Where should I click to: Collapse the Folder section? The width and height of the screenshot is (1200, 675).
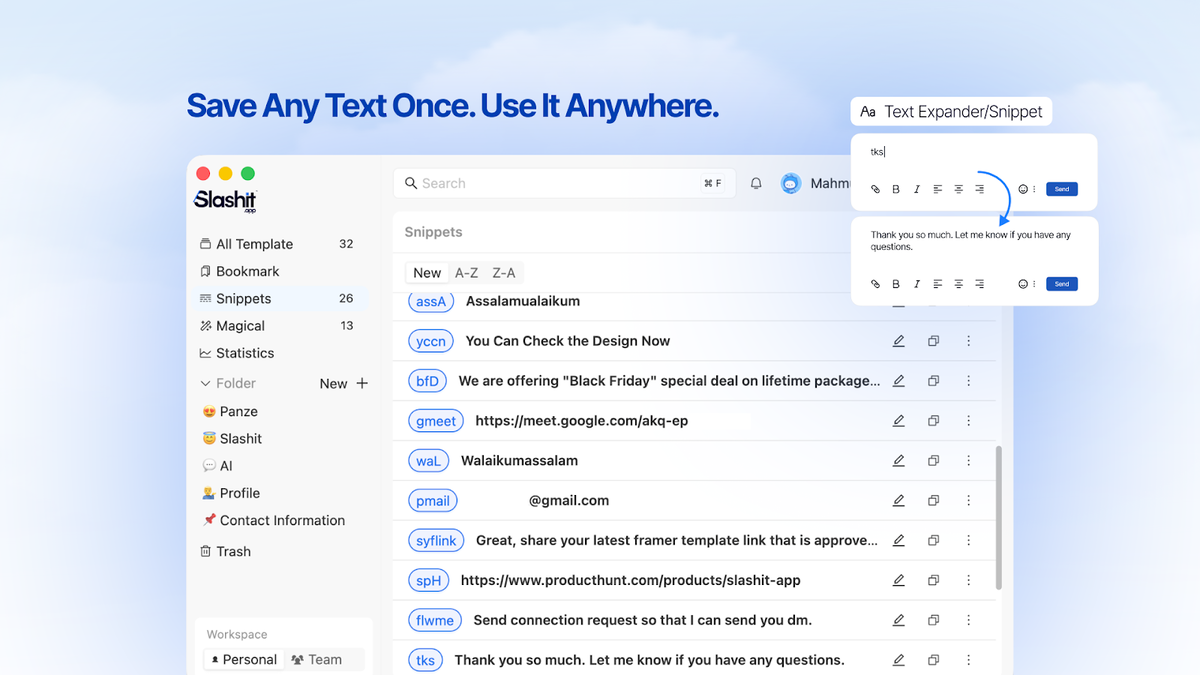click(x=207, y=383)
